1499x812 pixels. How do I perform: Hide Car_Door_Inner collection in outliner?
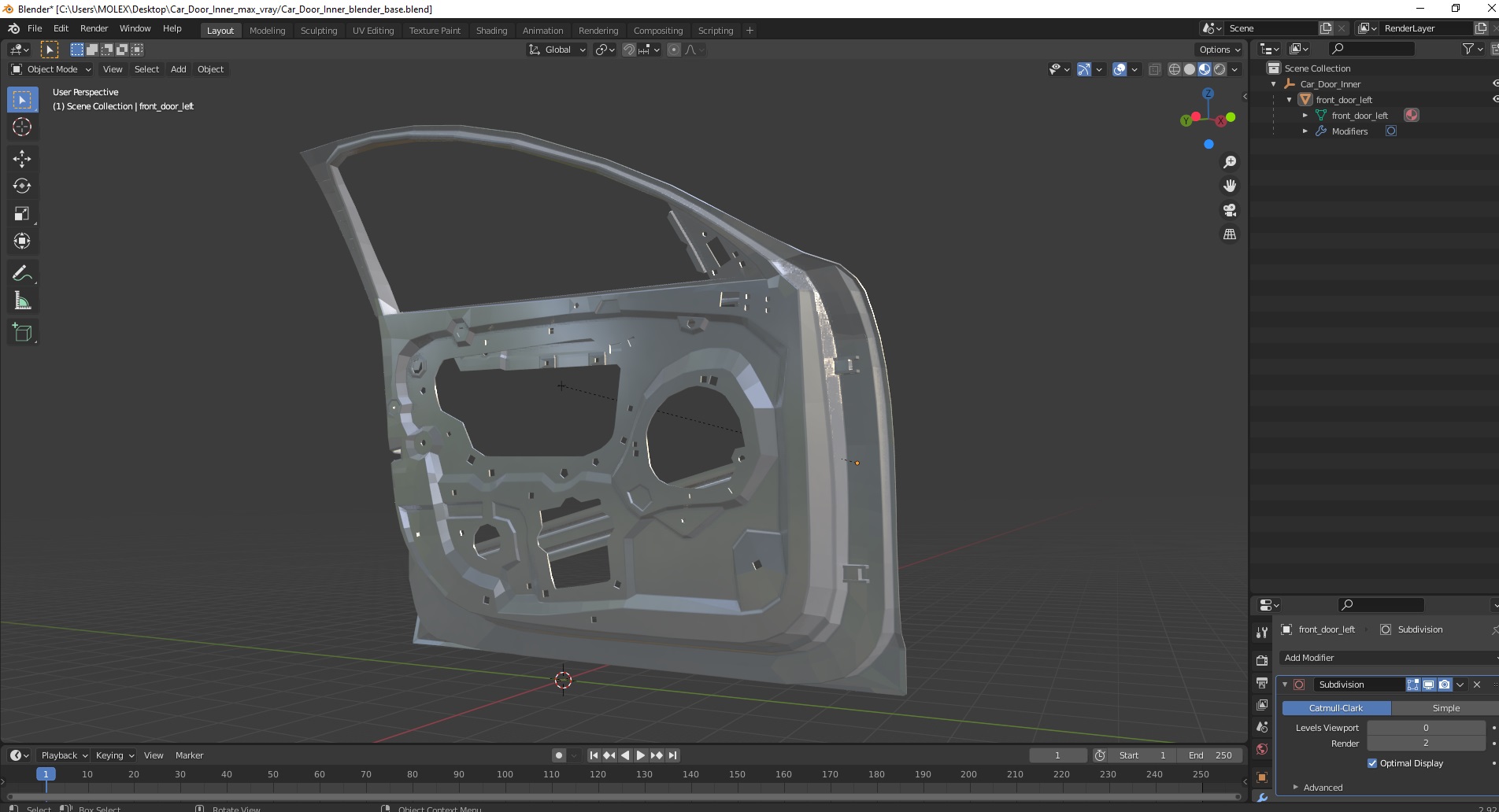(x=1495, y=83)
